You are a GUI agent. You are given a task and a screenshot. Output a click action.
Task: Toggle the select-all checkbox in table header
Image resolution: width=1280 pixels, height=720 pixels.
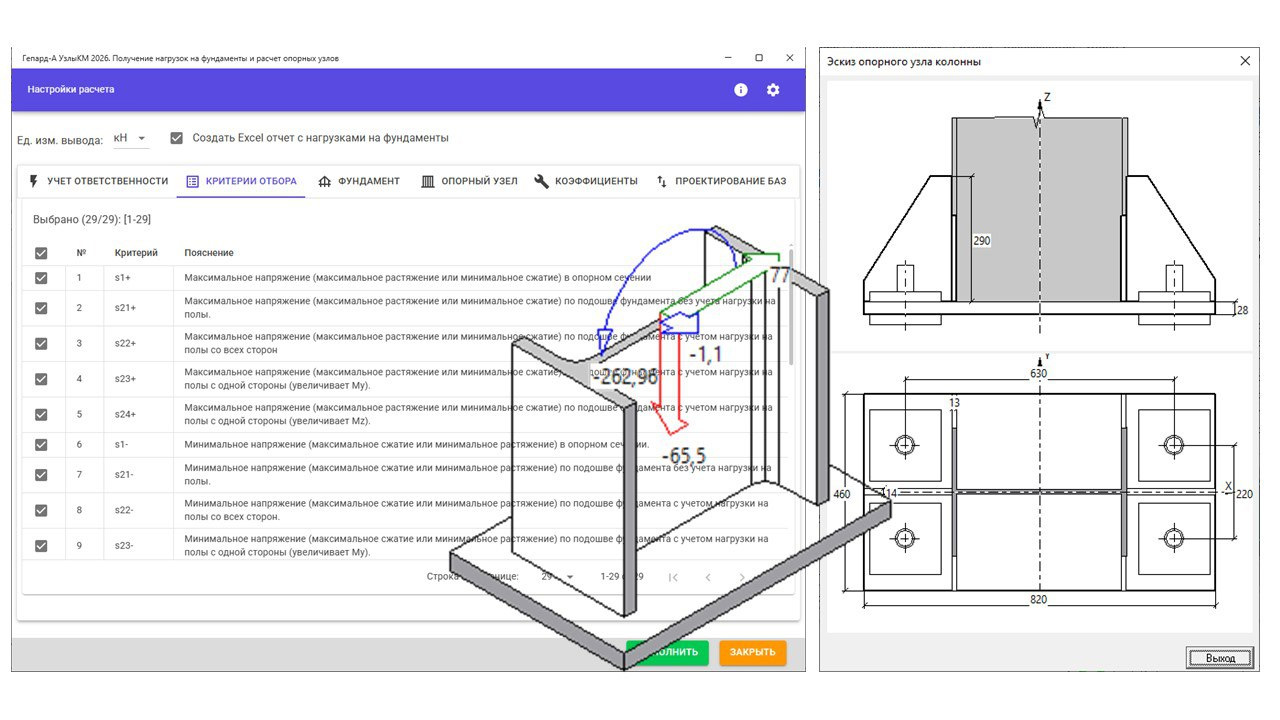coord(41,253)
